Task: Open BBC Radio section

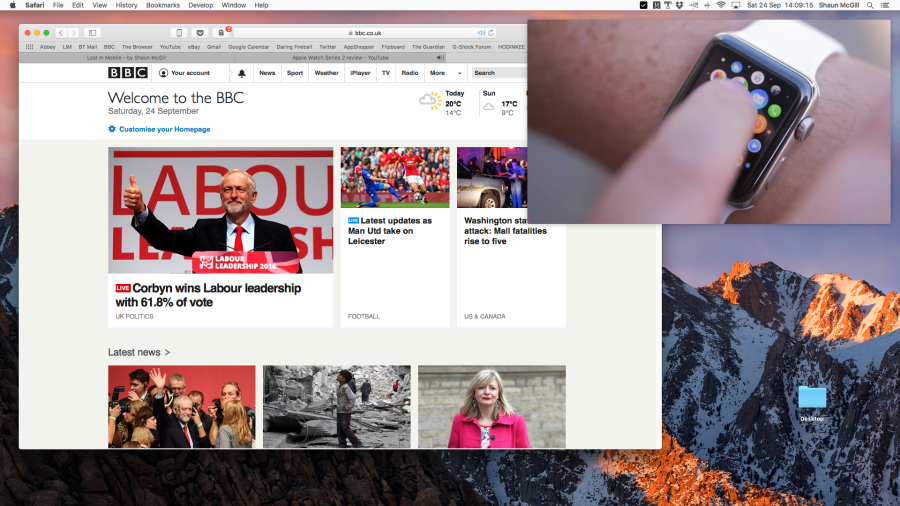Action: point(410,73)
